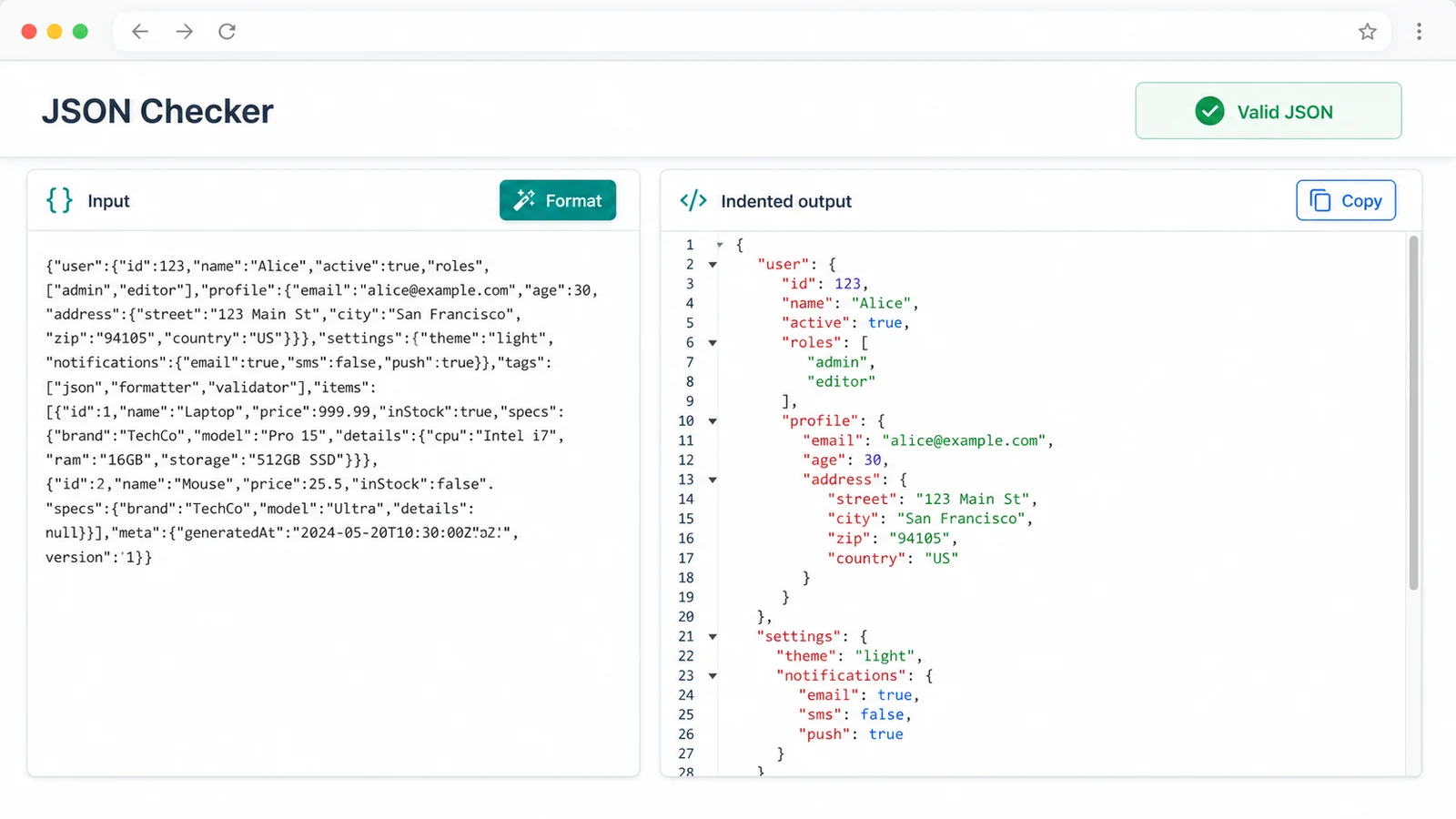Click the "street": "123 Main St" line
The width and height of the screenshot is (1456, 819).
[933, 500]
